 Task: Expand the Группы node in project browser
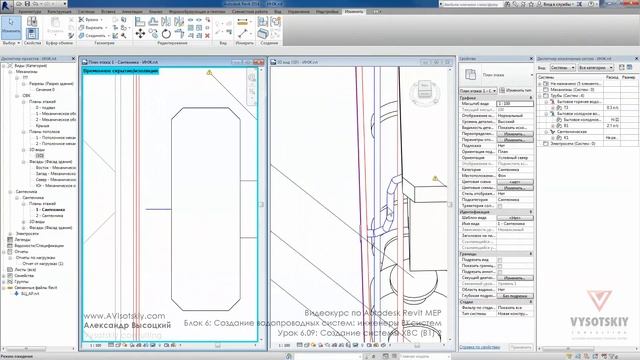point(4,282)
